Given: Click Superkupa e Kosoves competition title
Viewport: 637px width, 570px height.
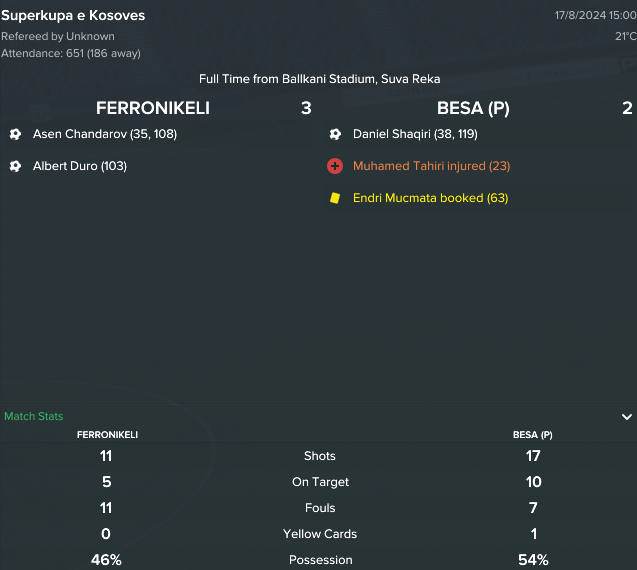Looking at the screenshot, I should [x=73, y=15].
